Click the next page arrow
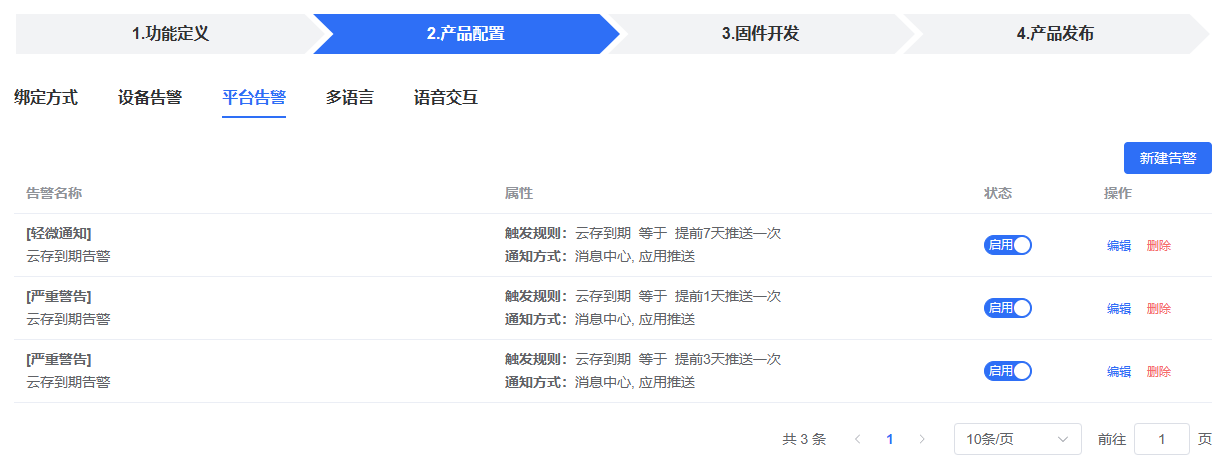Viewport: 1225px width, 463px height. click(x=921, y=439)
